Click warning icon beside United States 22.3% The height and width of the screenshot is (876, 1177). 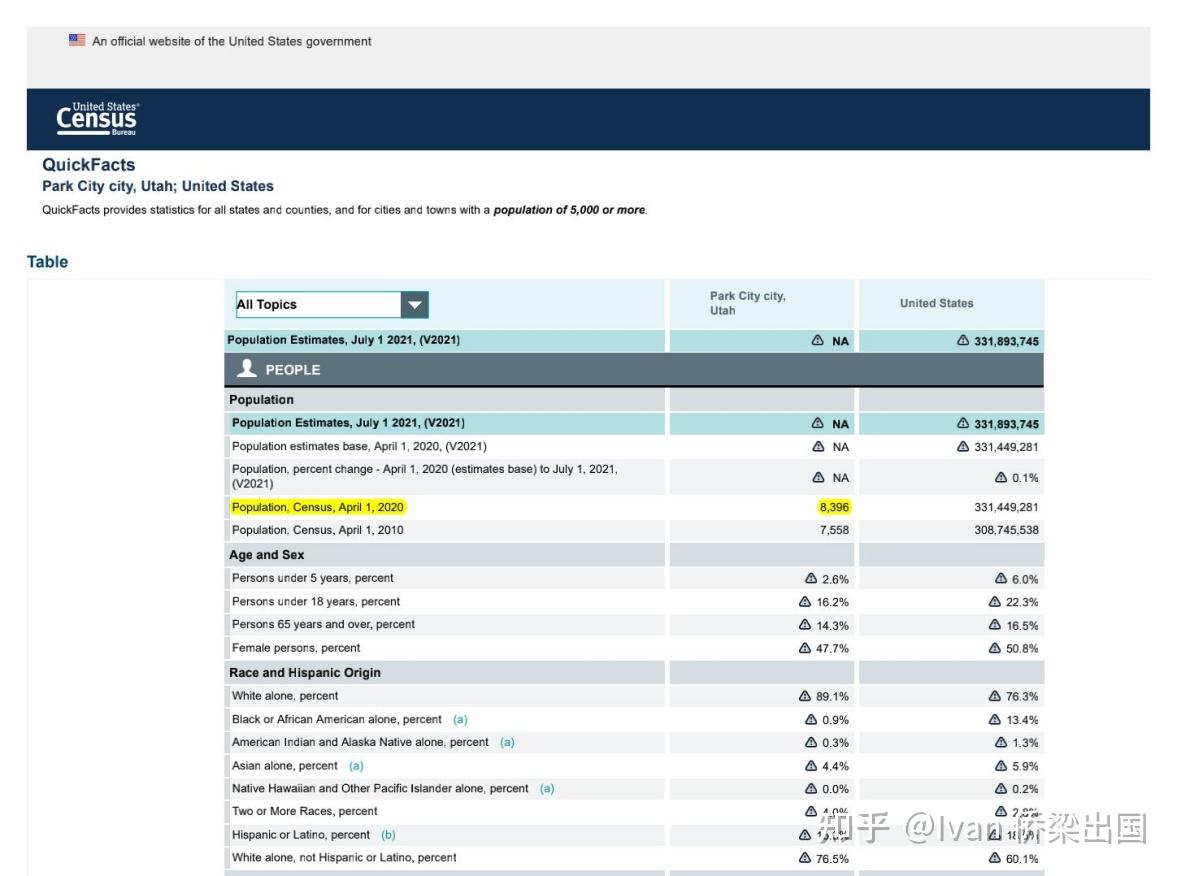(x=995, y=601)
